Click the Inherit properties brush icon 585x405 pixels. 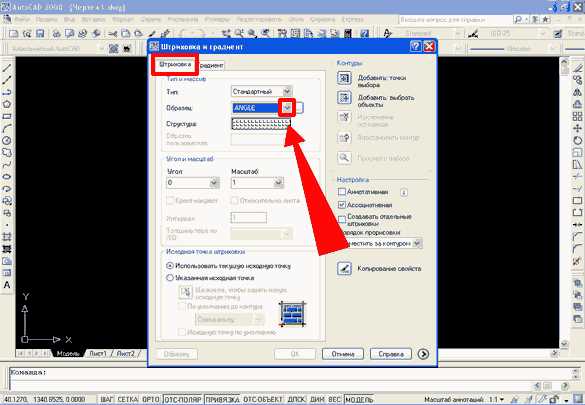[x=344, y=268]
